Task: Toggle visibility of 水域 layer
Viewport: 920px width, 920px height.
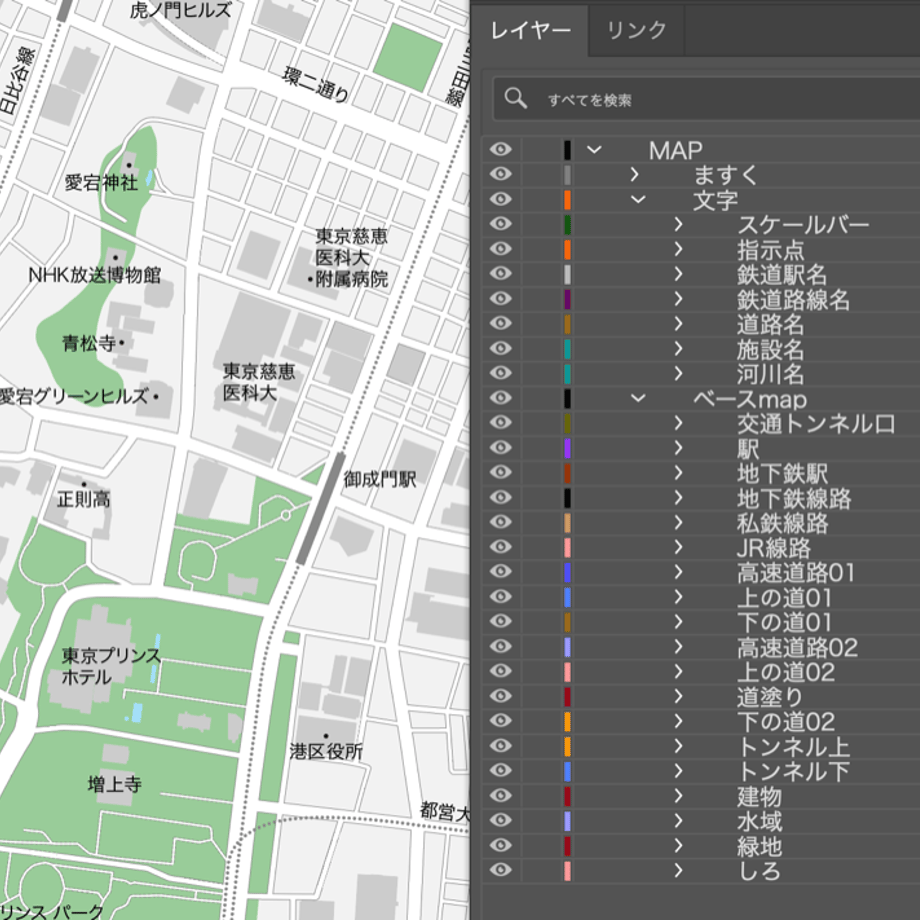Action: 500,820
